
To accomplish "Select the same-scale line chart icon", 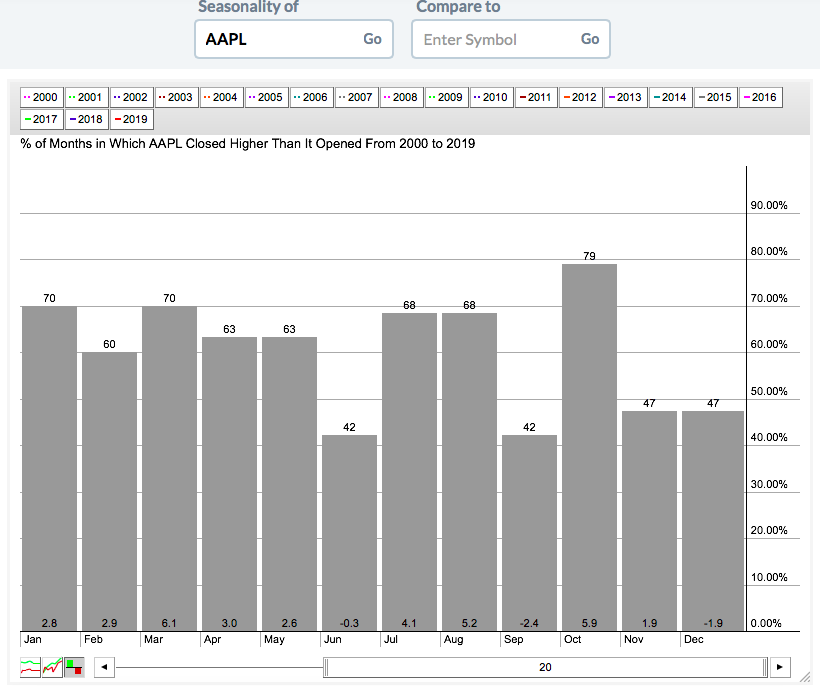I will point(52,667).
